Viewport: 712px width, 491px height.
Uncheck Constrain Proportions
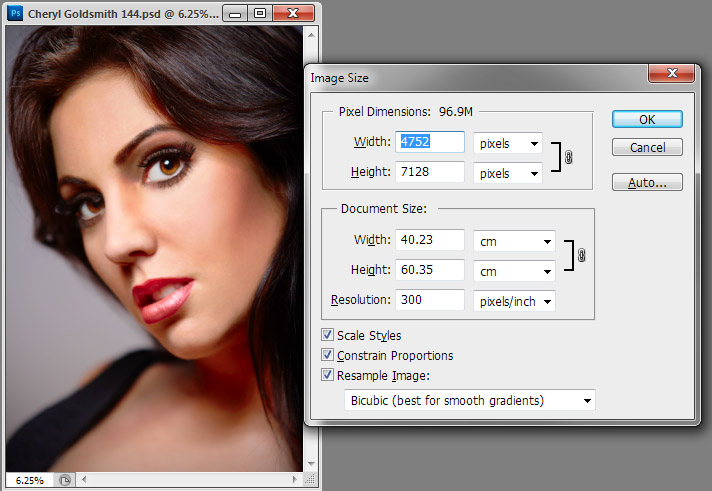(x=327, y=355)
